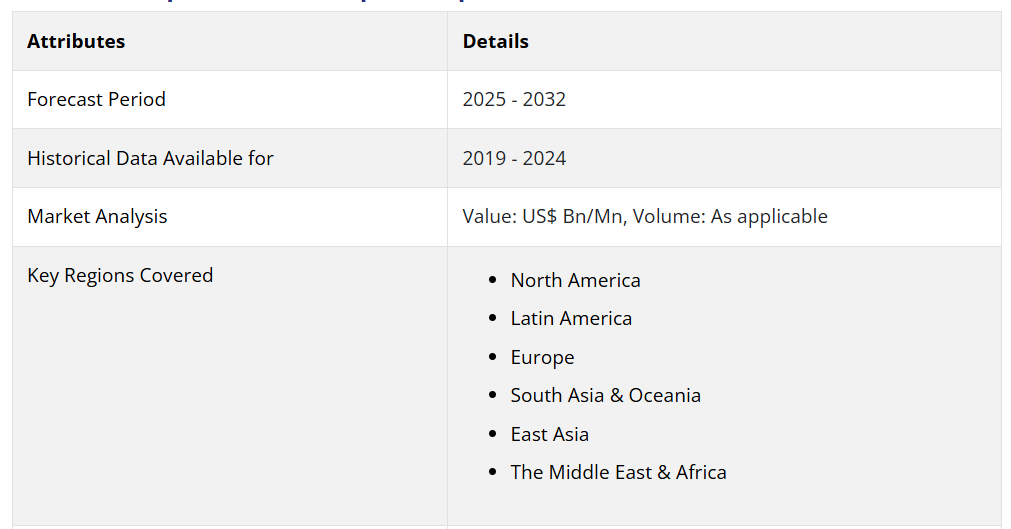Select Europe in the regions list

[x=542, y=357]
